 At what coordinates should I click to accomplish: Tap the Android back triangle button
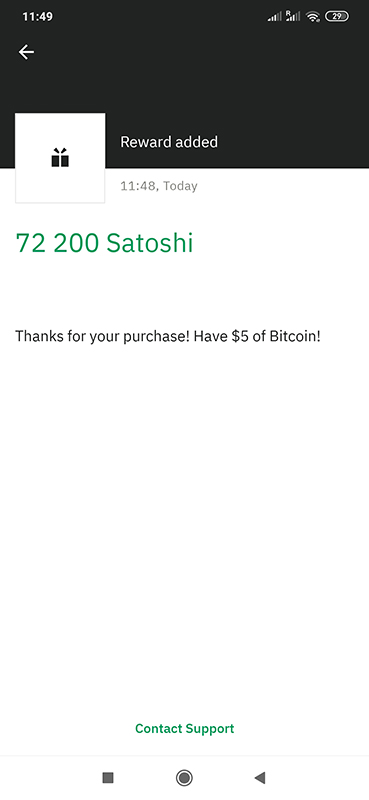pos(260,778)
